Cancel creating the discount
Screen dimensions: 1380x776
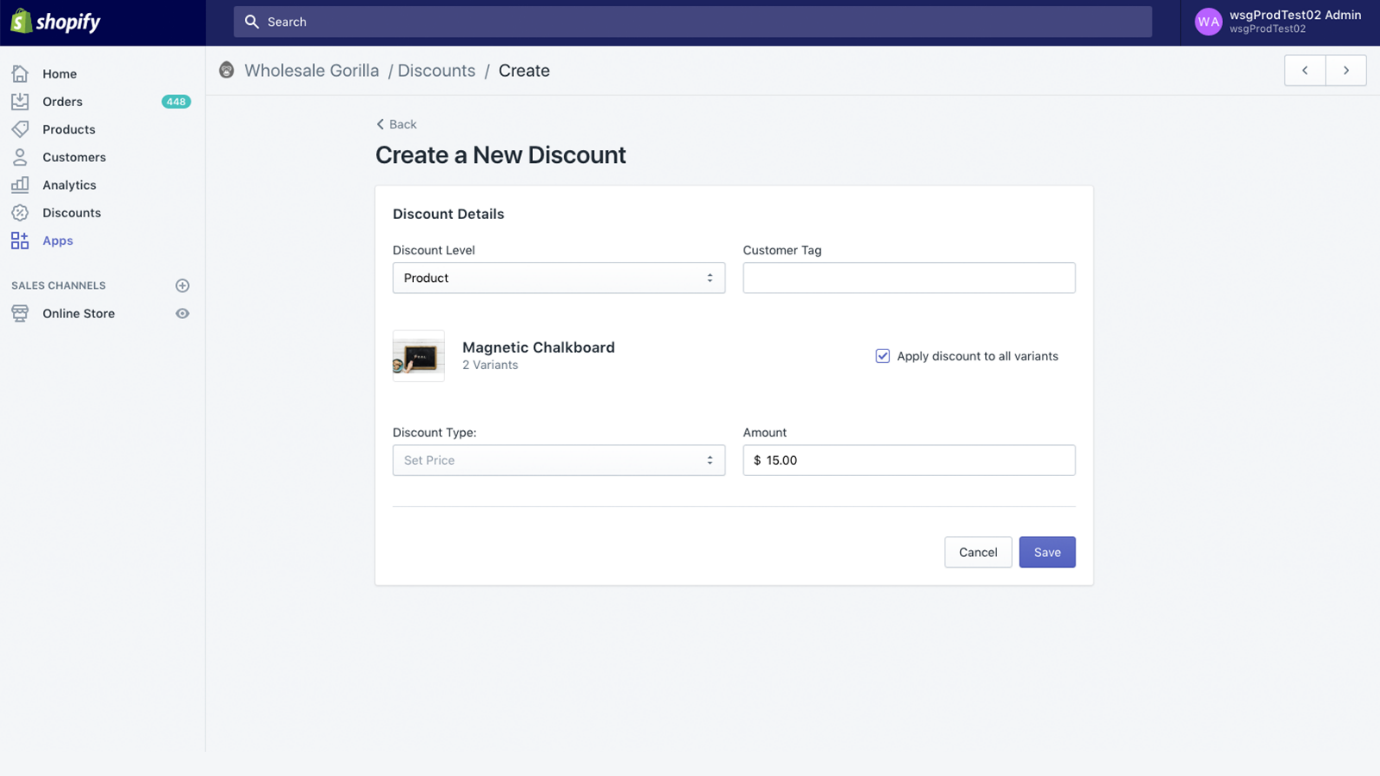[977, 552]
